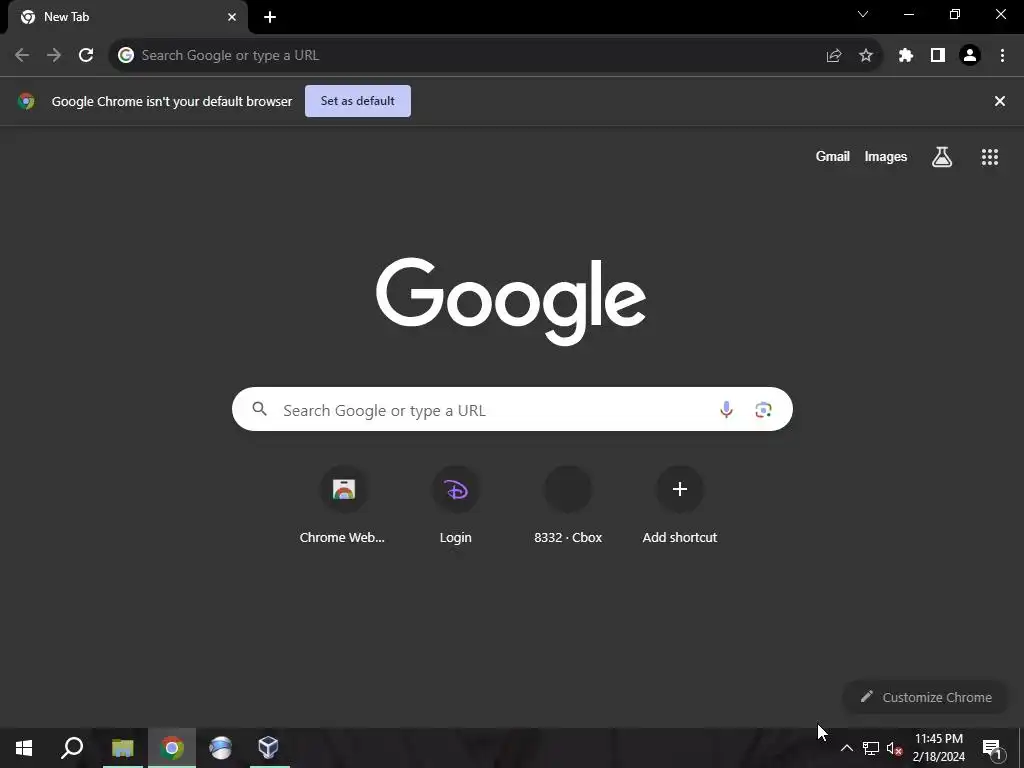Viewport: 1024px width, 768px height.
Task: Show hidden system tray icons
Action: (x=846, y=748)
